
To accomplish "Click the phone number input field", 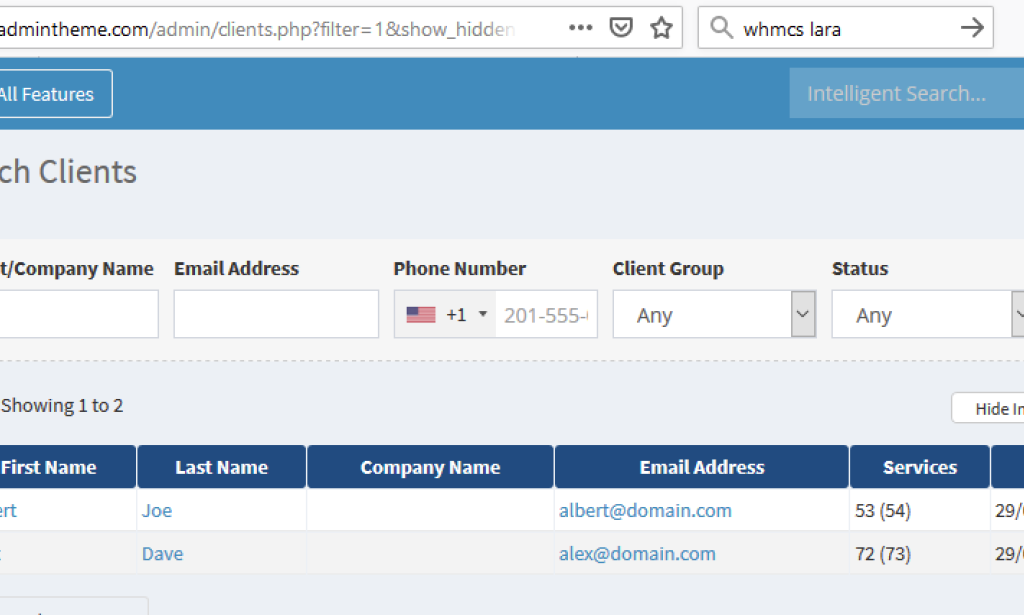I will (546, 313).
